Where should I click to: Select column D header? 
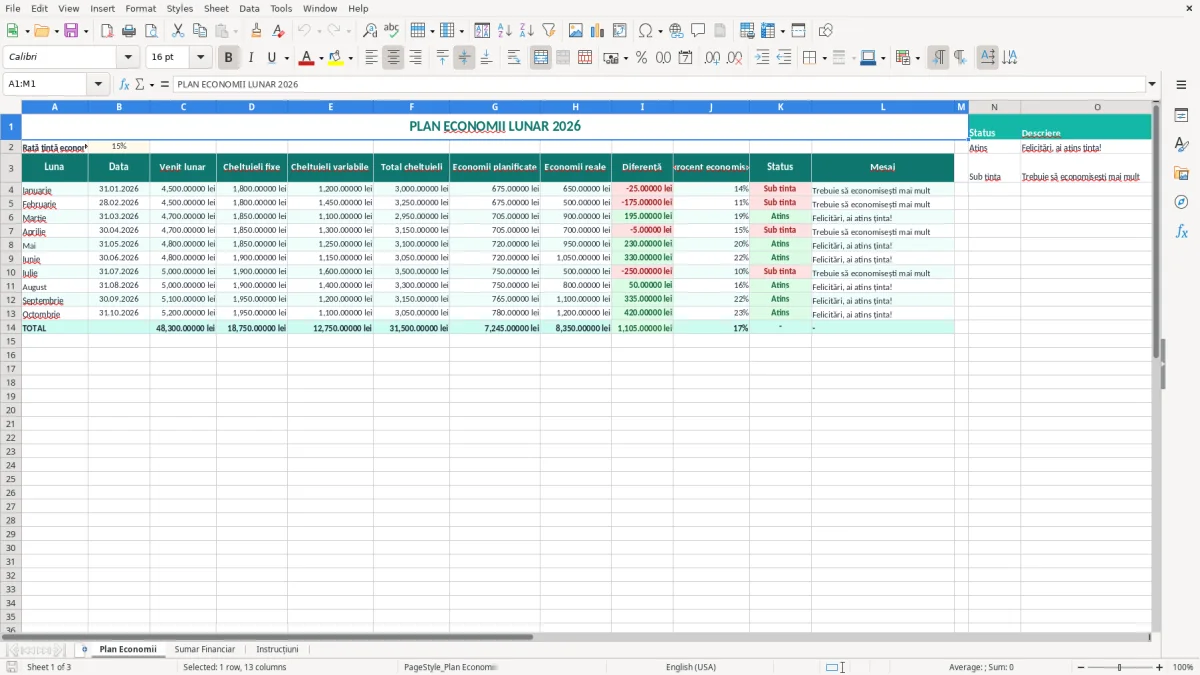[251, 107]
